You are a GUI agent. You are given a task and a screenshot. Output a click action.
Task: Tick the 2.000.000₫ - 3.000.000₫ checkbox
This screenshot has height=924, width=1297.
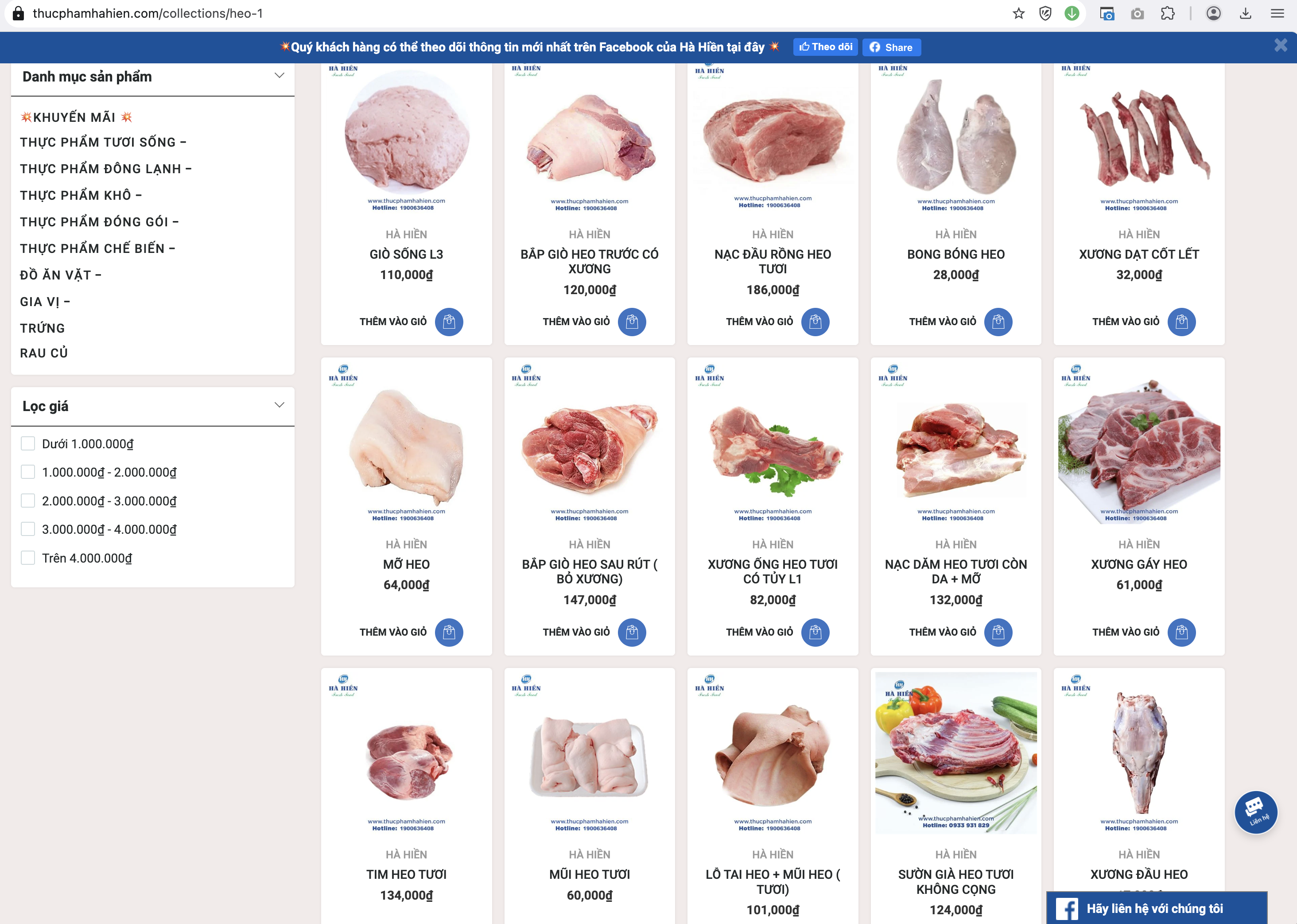click(x=28, y=501)
